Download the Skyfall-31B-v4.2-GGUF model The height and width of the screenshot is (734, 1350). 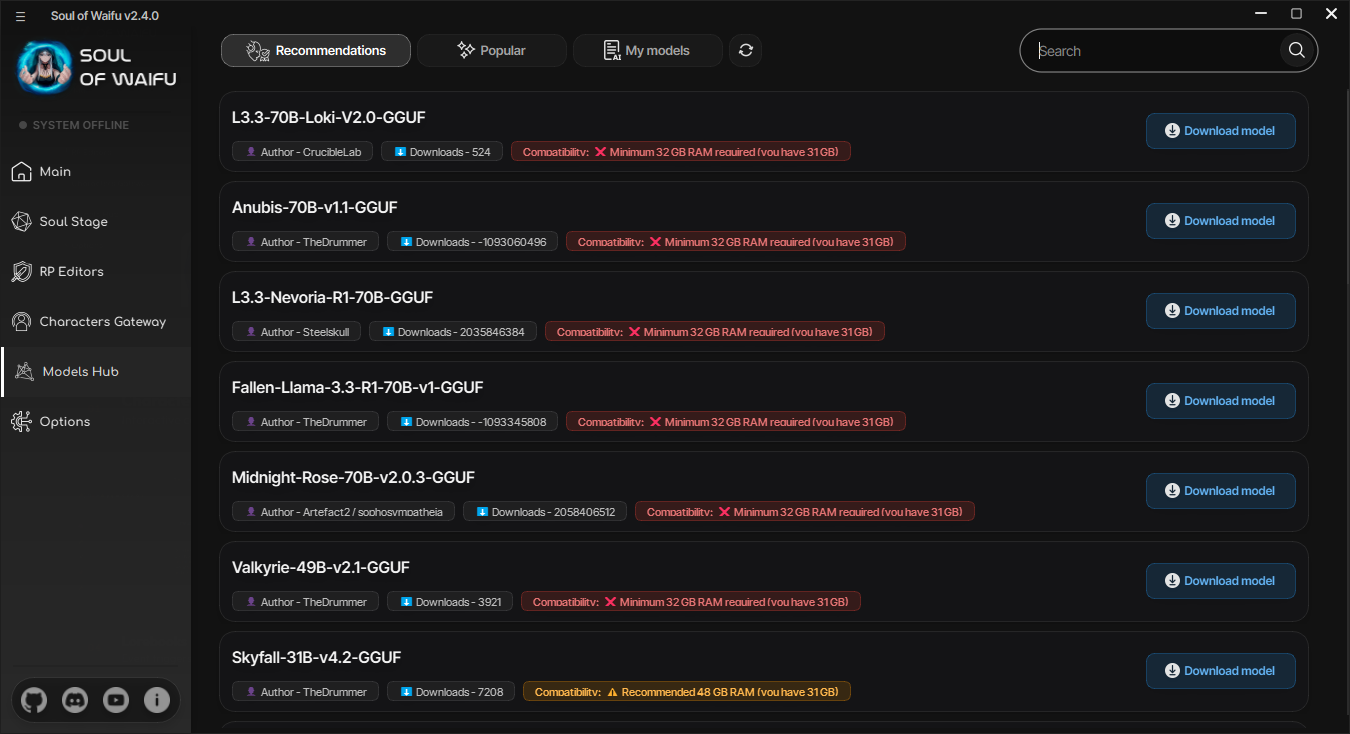tap(1221, 671)
